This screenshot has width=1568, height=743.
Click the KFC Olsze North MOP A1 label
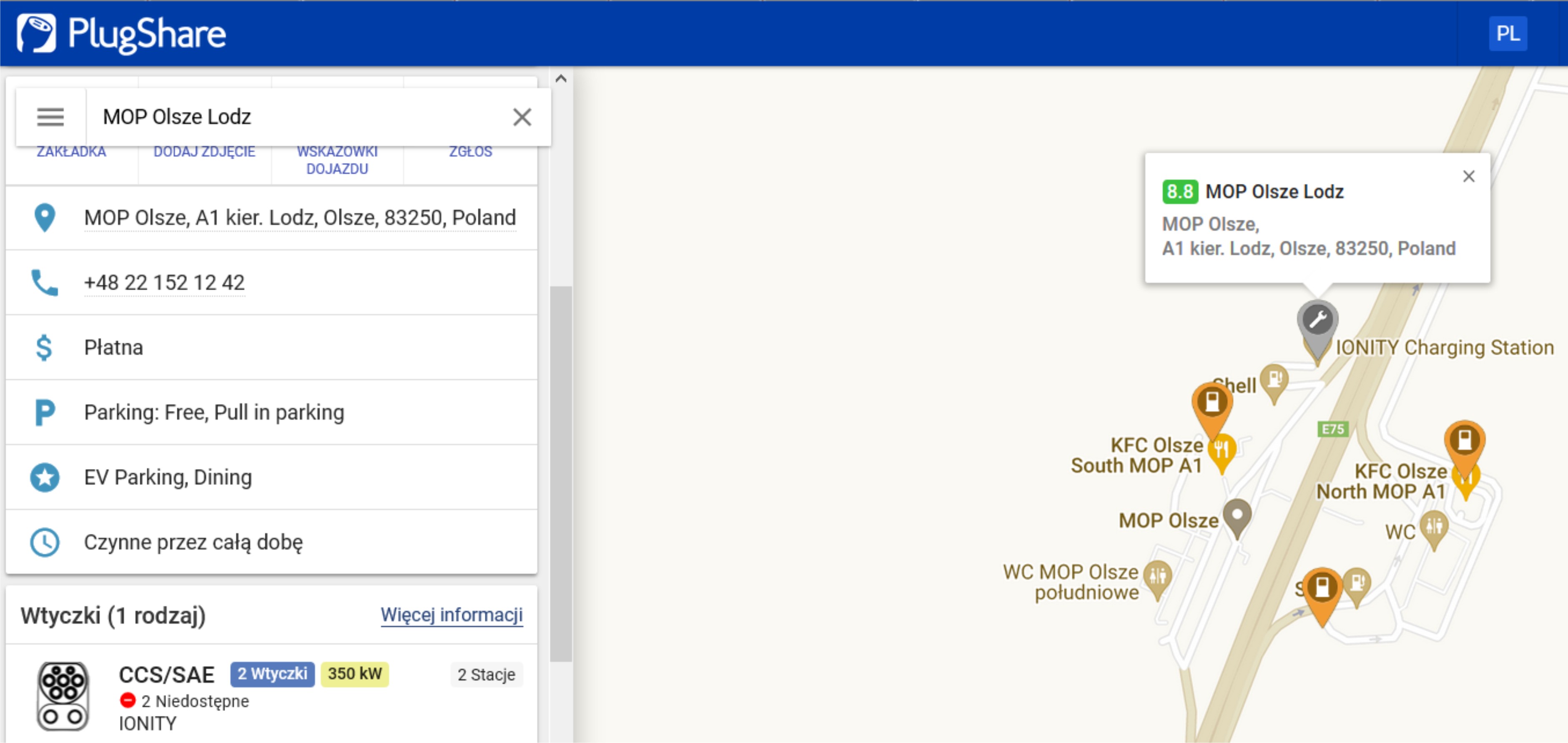click(x=1381, y=481)
